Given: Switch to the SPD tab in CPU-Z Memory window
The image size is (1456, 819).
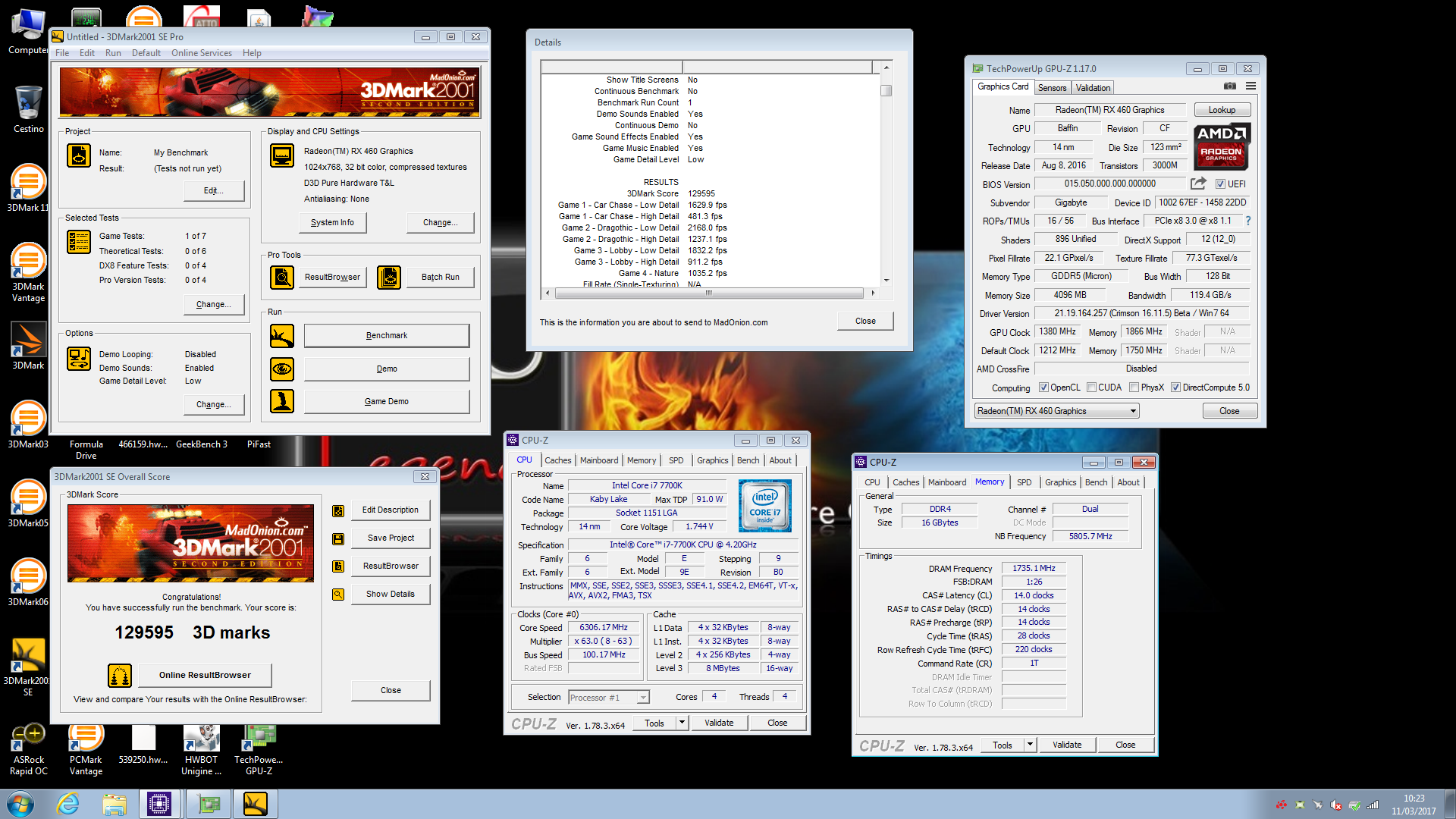Looking at the screenshot, I should pos(1024,482).
